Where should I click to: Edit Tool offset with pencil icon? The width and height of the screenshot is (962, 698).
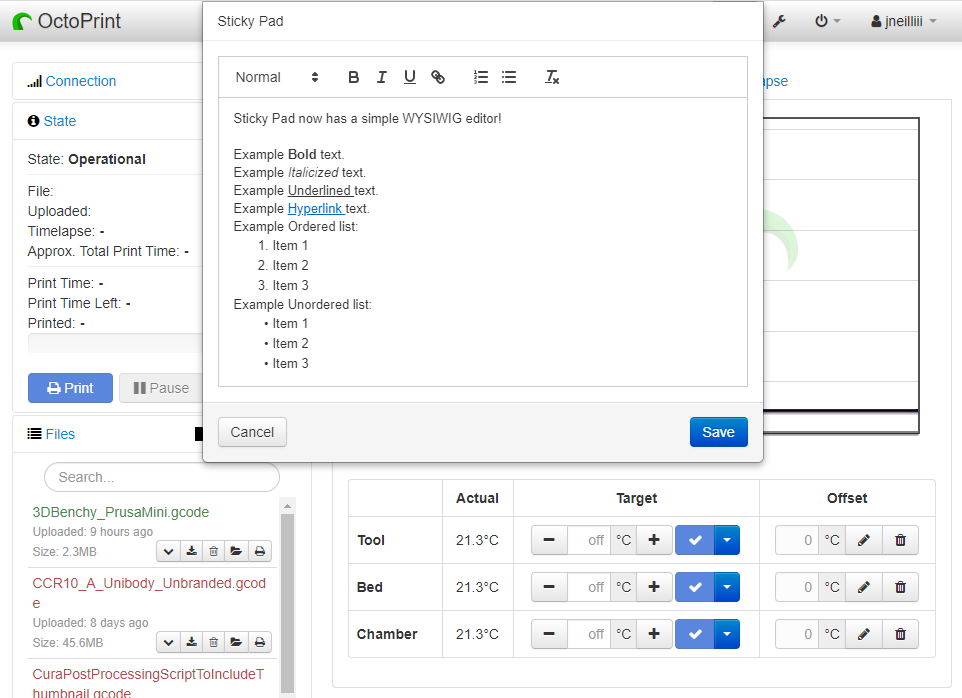pyautogui.click(x=864, y=540)
